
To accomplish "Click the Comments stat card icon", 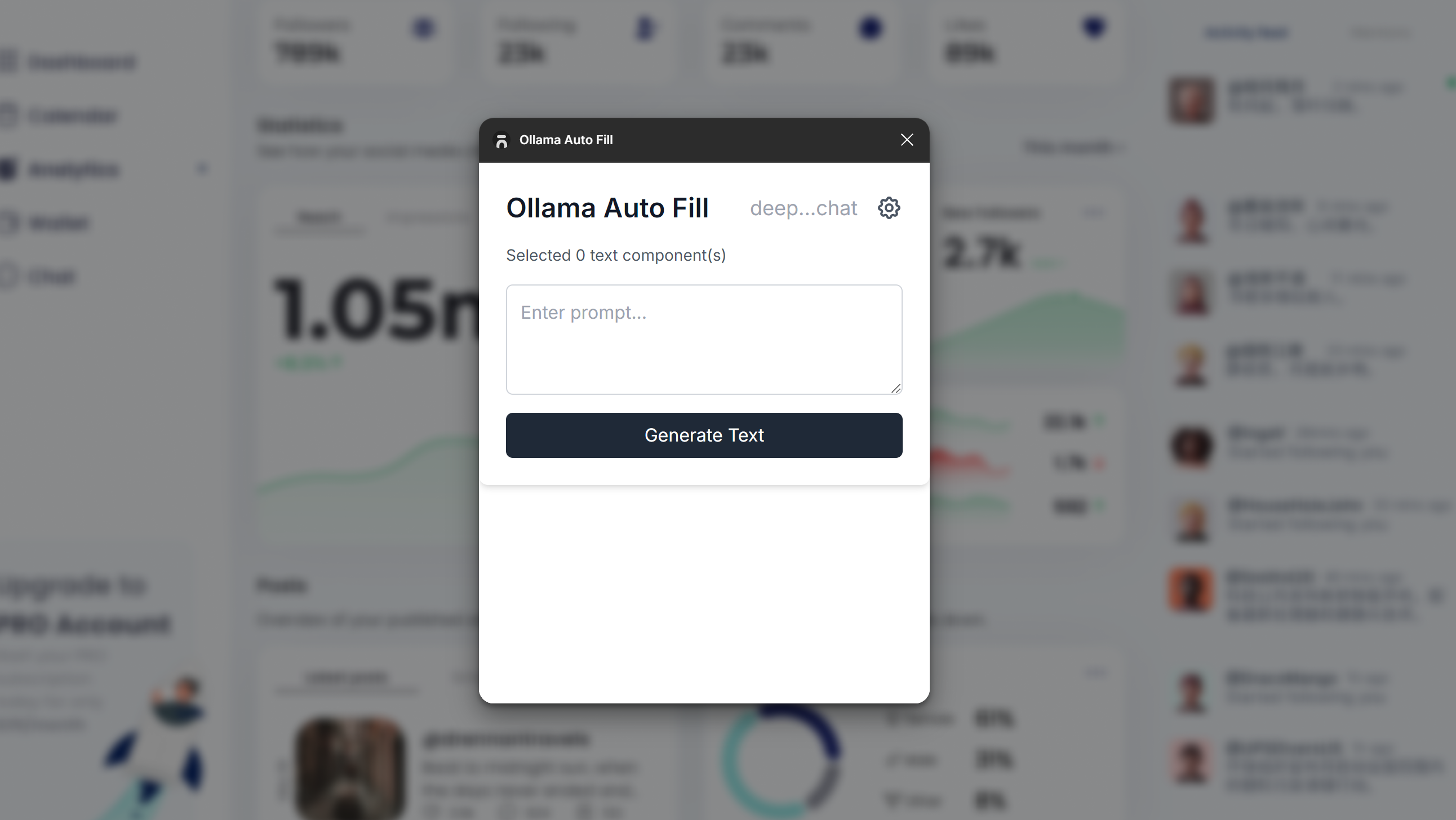I will coord(871,28).
